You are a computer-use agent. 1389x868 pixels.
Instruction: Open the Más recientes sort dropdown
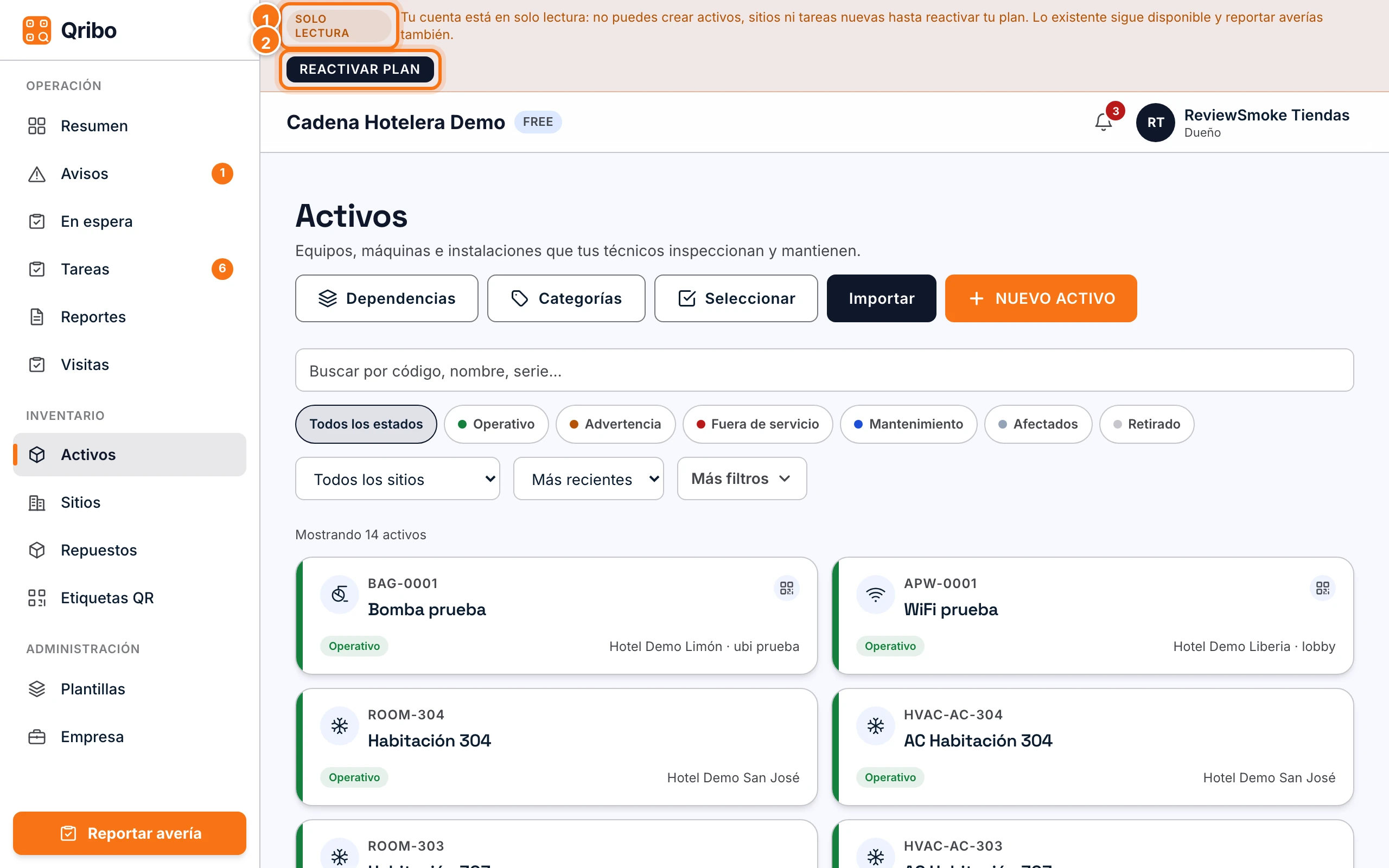click(588, 479)
